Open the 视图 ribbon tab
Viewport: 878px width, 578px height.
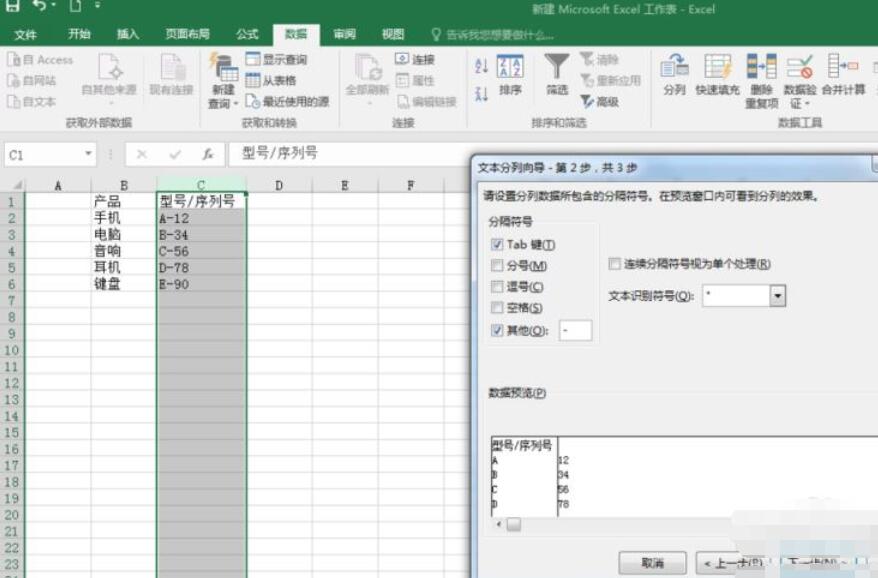[393, 33]
